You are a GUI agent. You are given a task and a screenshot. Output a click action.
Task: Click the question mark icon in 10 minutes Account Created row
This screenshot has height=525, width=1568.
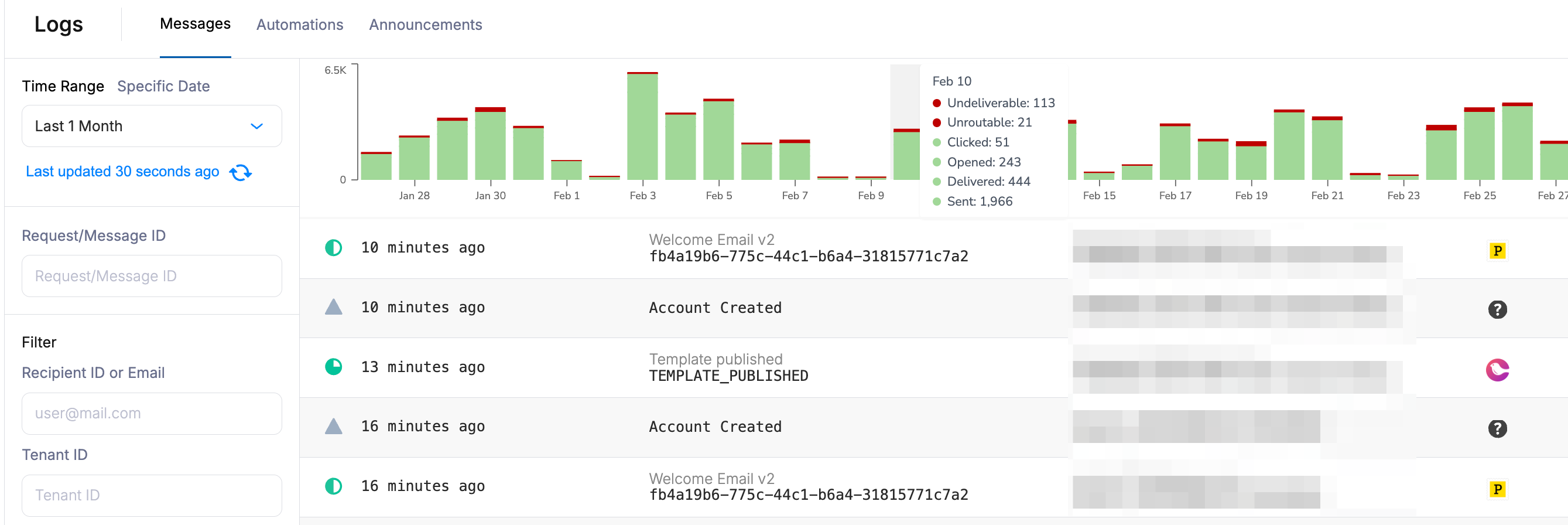1497,309
